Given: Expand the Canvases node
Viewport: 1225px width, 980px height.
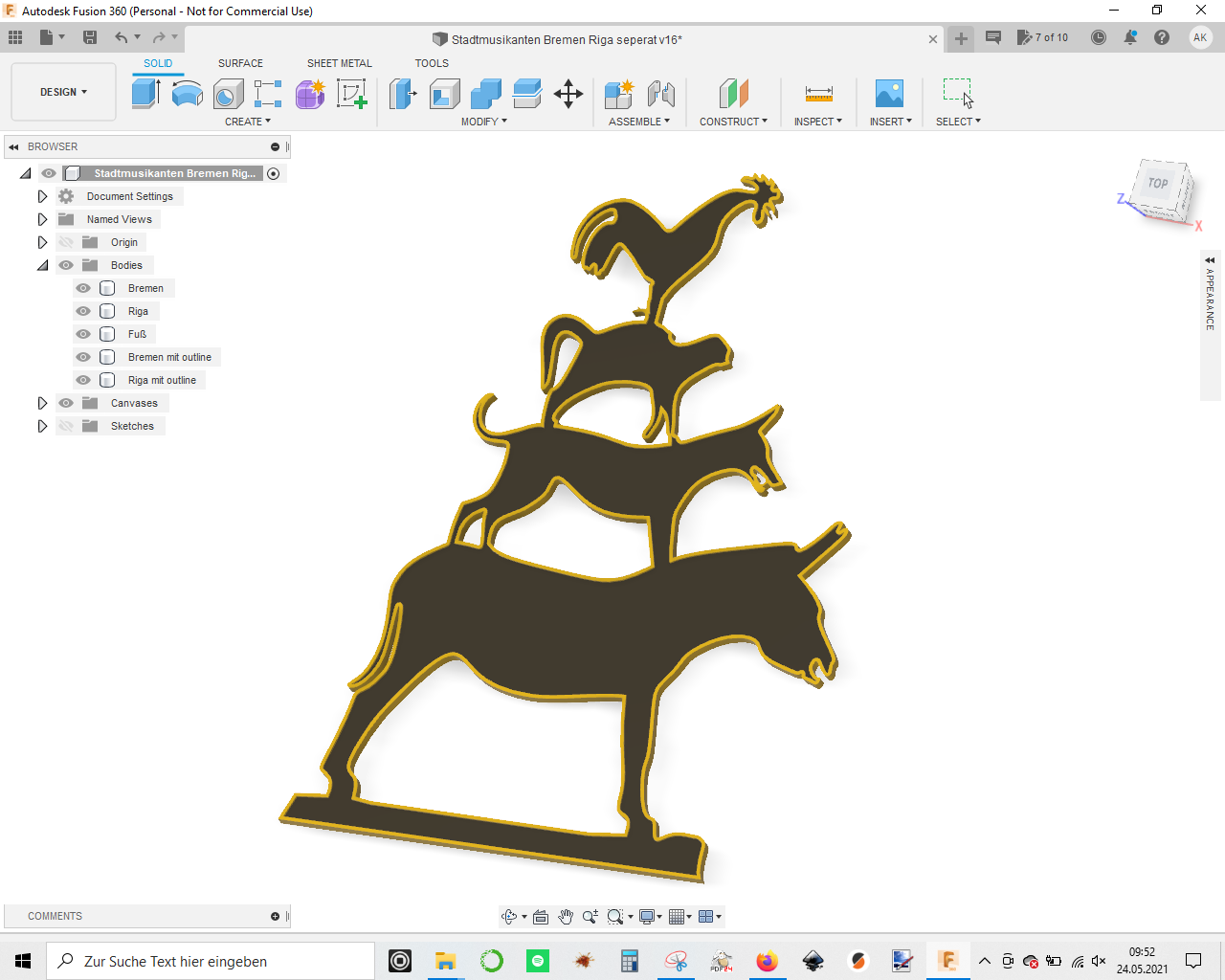Looking at the screenshot, I should pyautogui.click(x=42, y=403).
